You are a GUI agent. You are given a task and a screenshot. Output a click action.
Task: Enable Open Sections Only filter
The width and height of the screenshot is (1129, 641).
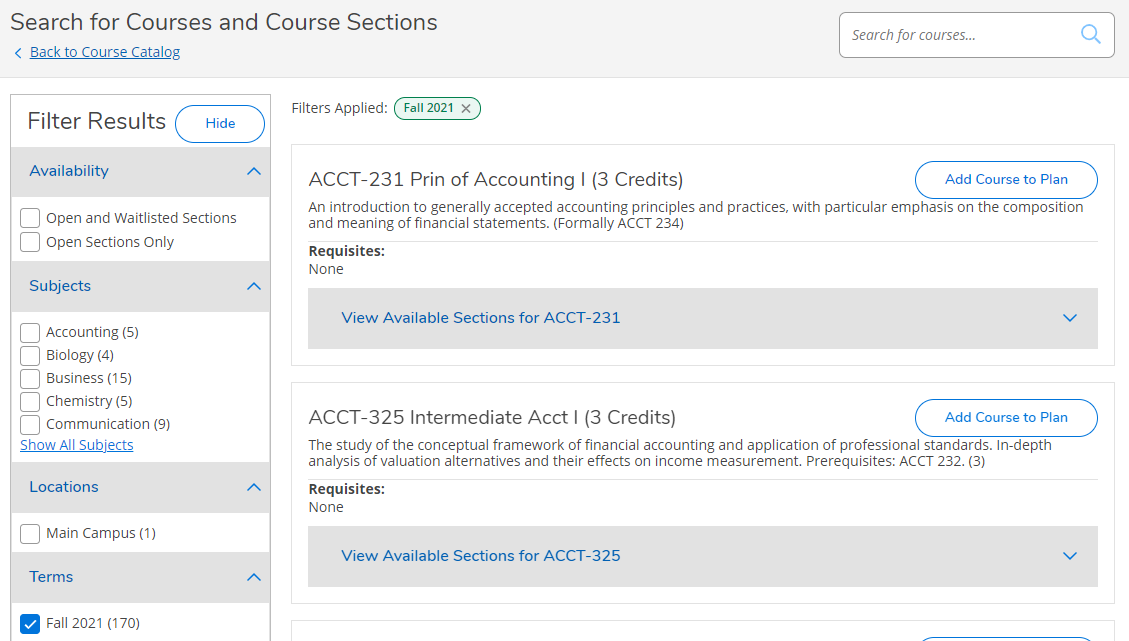(31, 242)
